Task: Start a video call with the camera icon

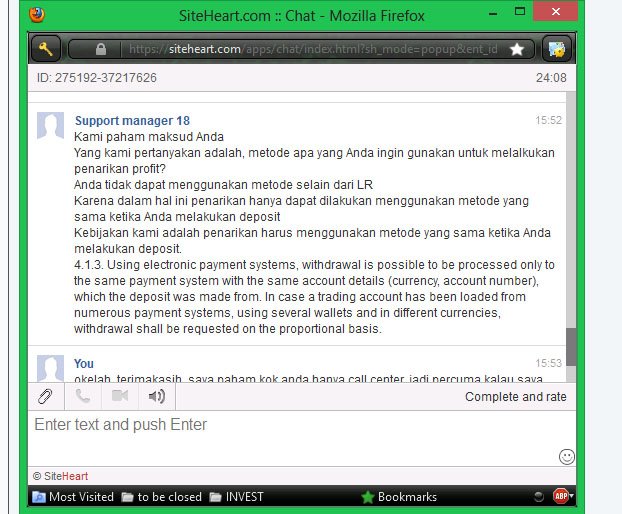Action: click(x=120, y=396)
